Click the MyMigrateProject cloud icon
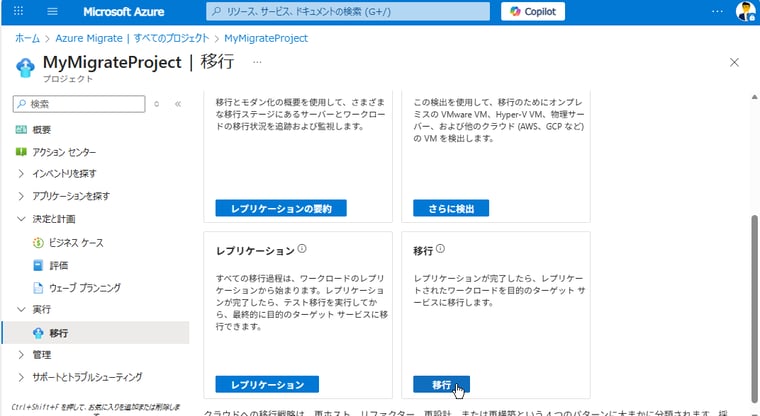 click(x=25, y=67)
